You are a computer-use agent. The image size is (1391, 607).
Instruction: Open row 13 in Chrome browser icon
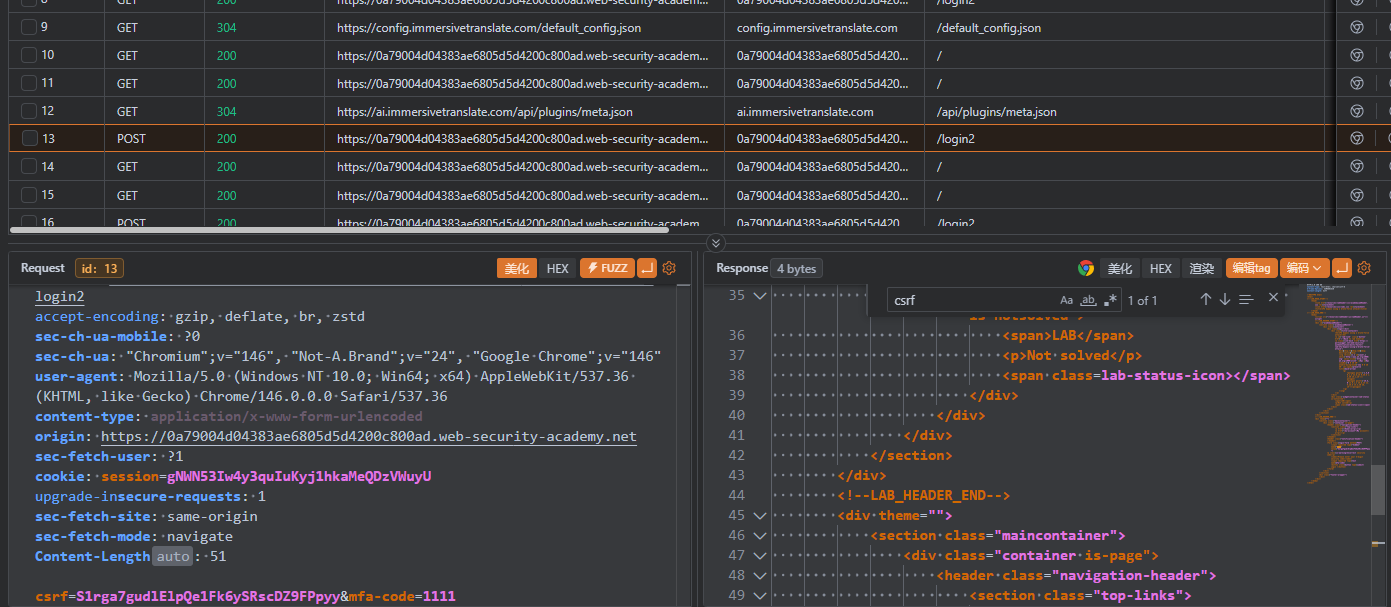point(1356,139)
